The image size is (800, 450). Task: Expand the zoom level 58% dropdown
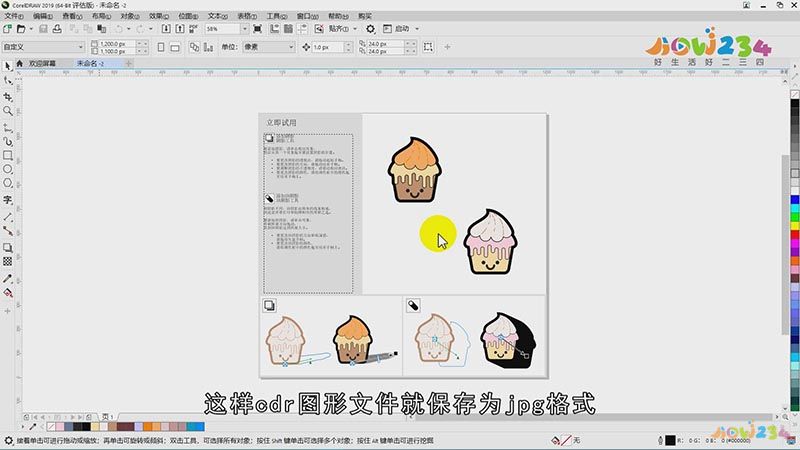click(x=244, y=29)
